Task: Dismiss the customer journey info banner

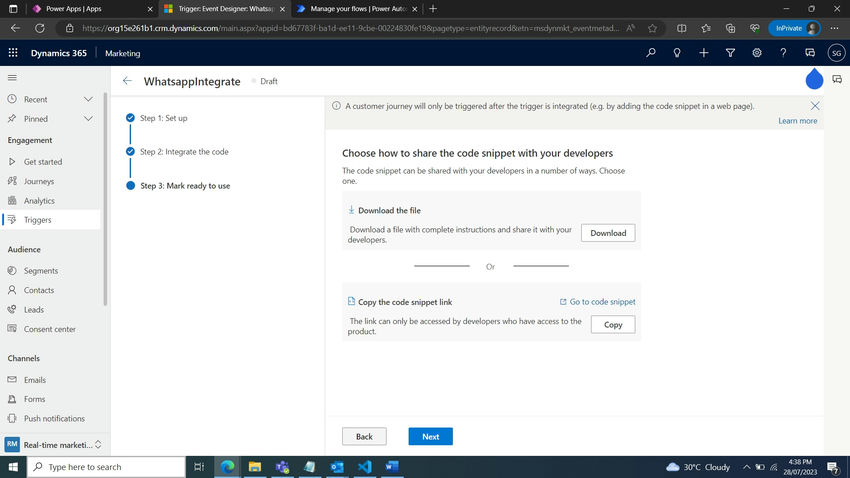Action: tap(815, 106)
